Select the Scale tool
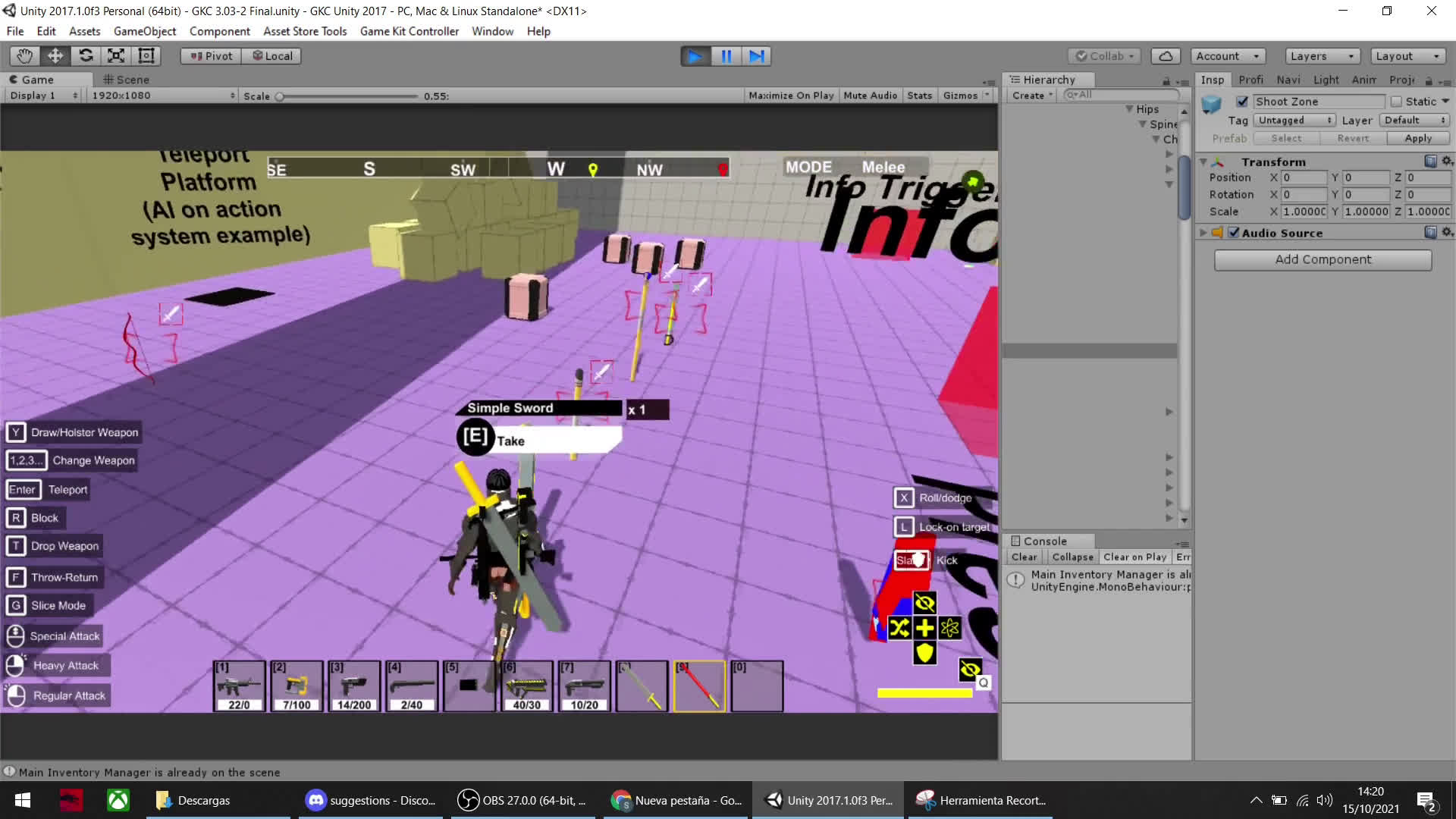Screen dimensions: 1456x819 click(116, 56)
